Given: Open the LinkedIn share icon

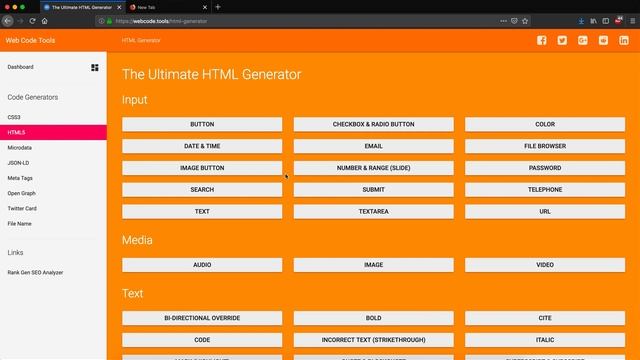Looking at the screenshot, I should click(624, 40).
